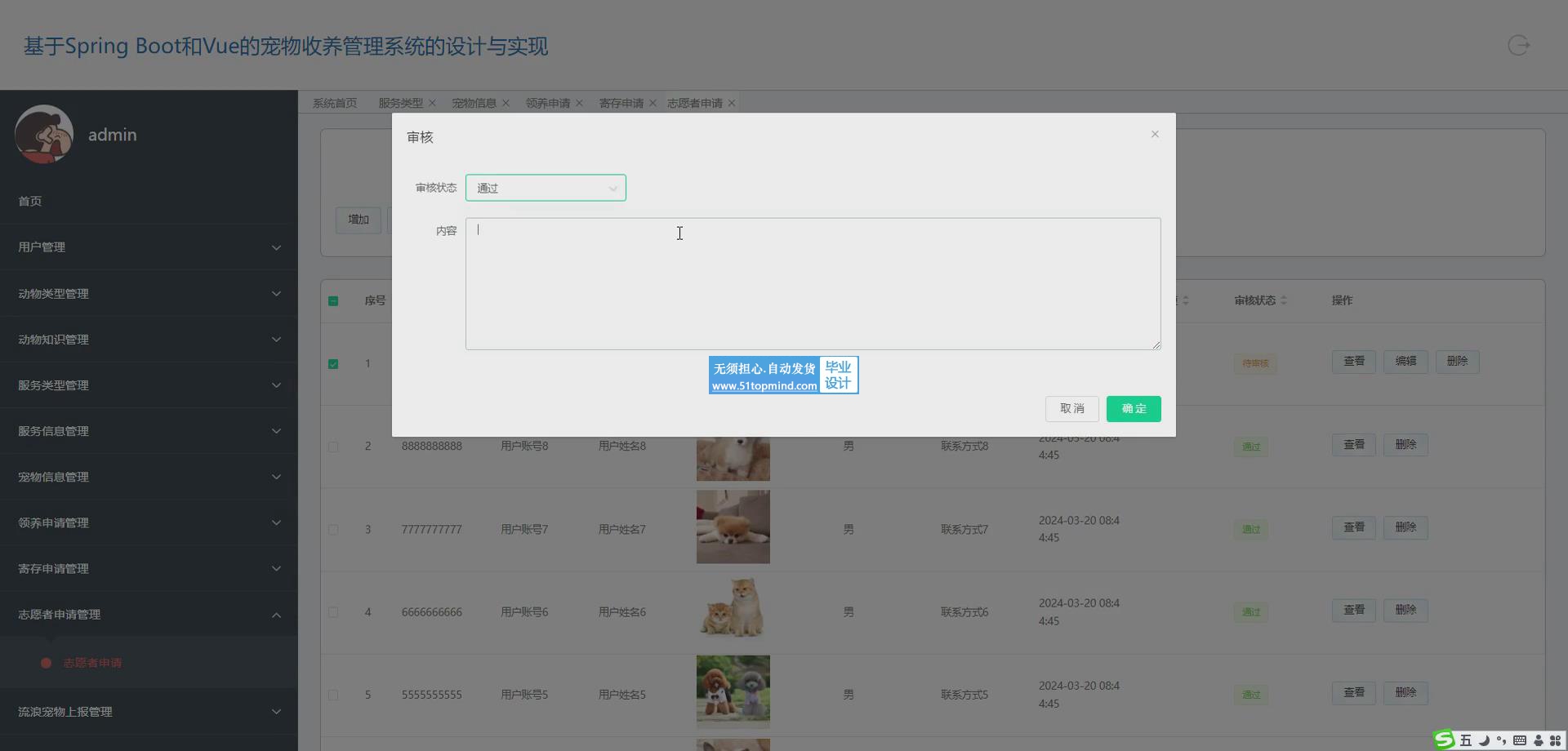The width and height of the screenshot is (1568, 751).
Task: Click the 用户账号6 cell in row 4
Action: 524,612
